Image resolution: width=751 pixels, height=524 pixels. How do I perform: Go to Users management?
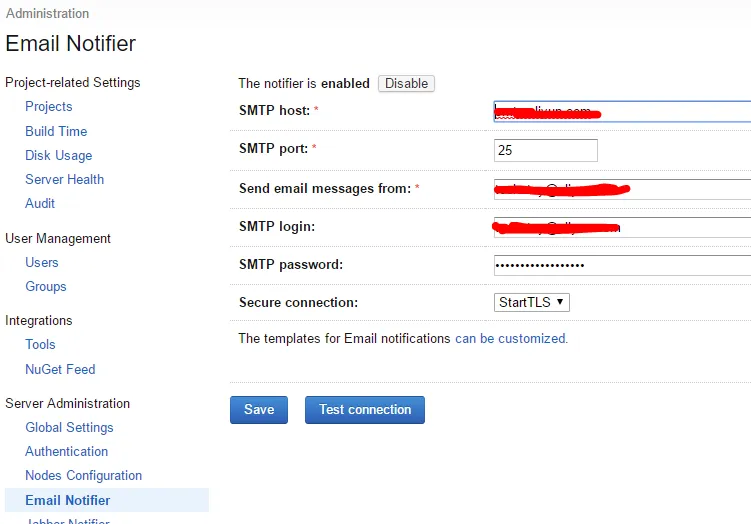click(x=42, y=262)
